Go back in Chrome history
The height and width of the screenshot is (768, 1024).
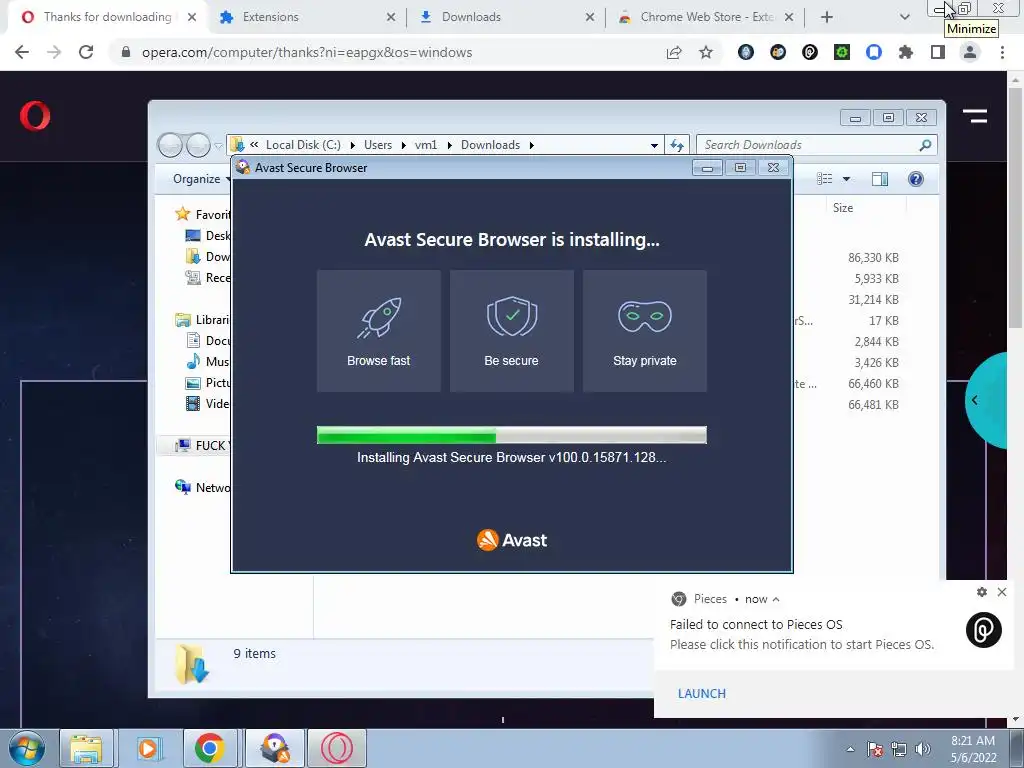point(22,52)
